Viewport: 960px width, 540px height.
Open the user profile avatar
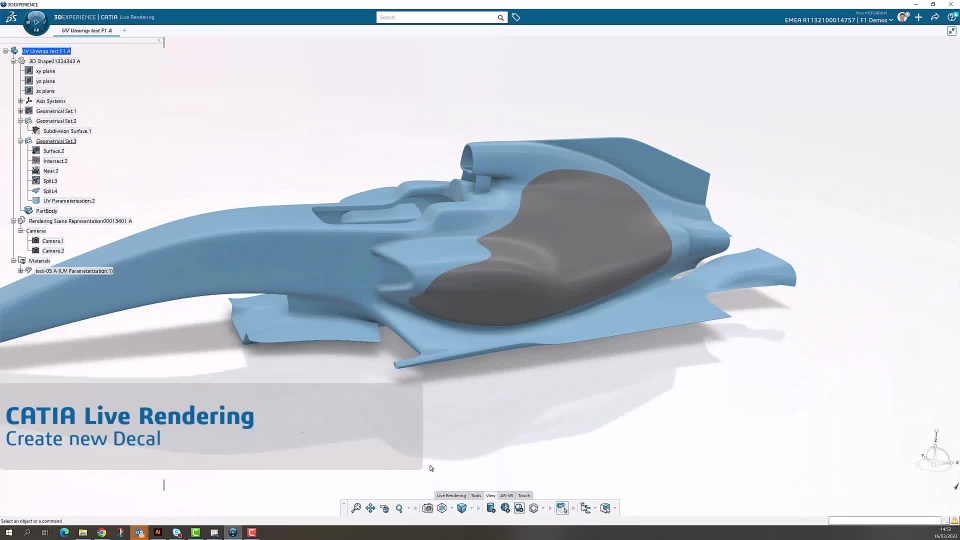(x=903, y=17)
